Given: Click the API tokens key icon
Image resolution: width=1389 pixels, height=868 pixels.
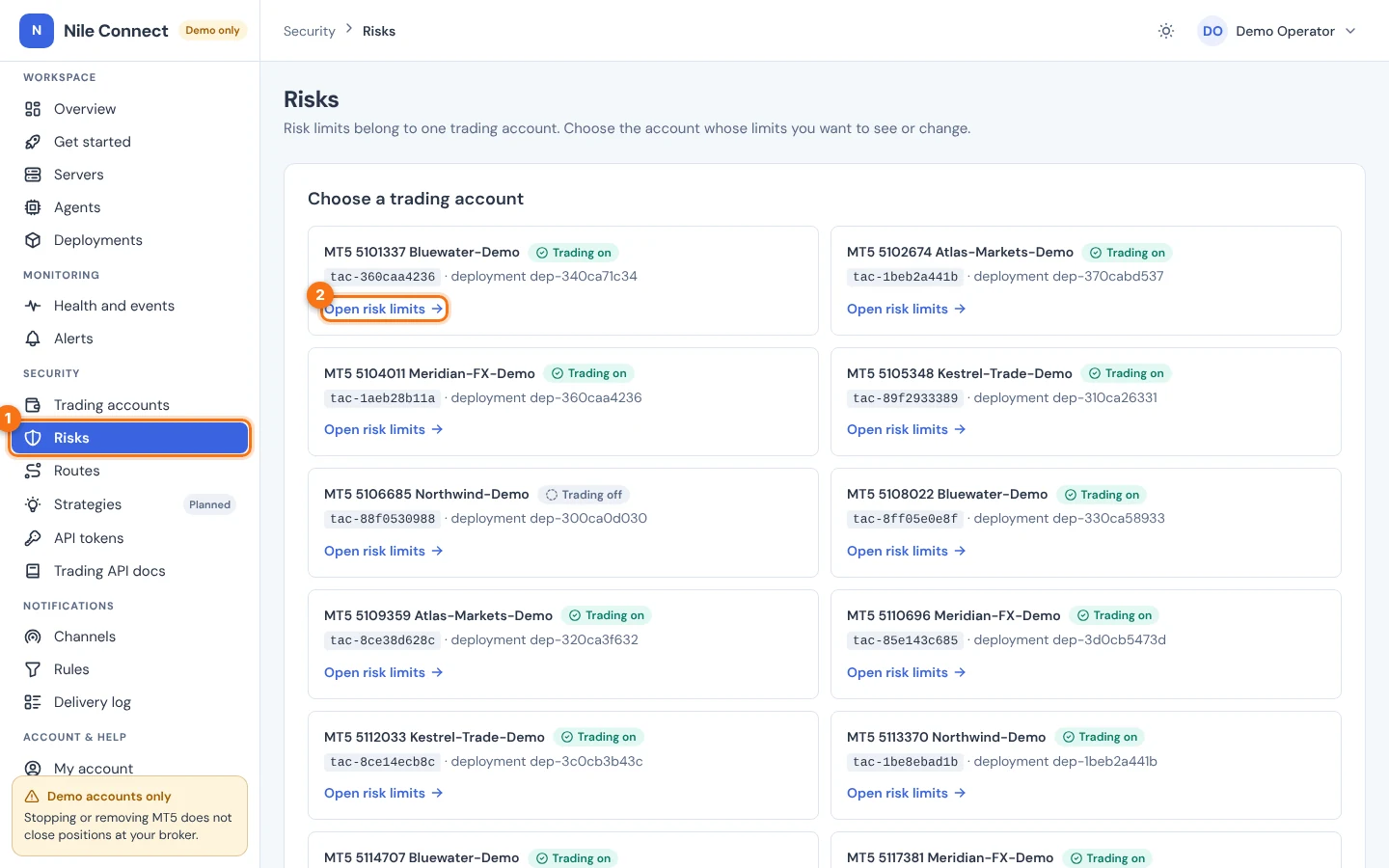Looking at the screenshot, I should click(x=33, y=538).
